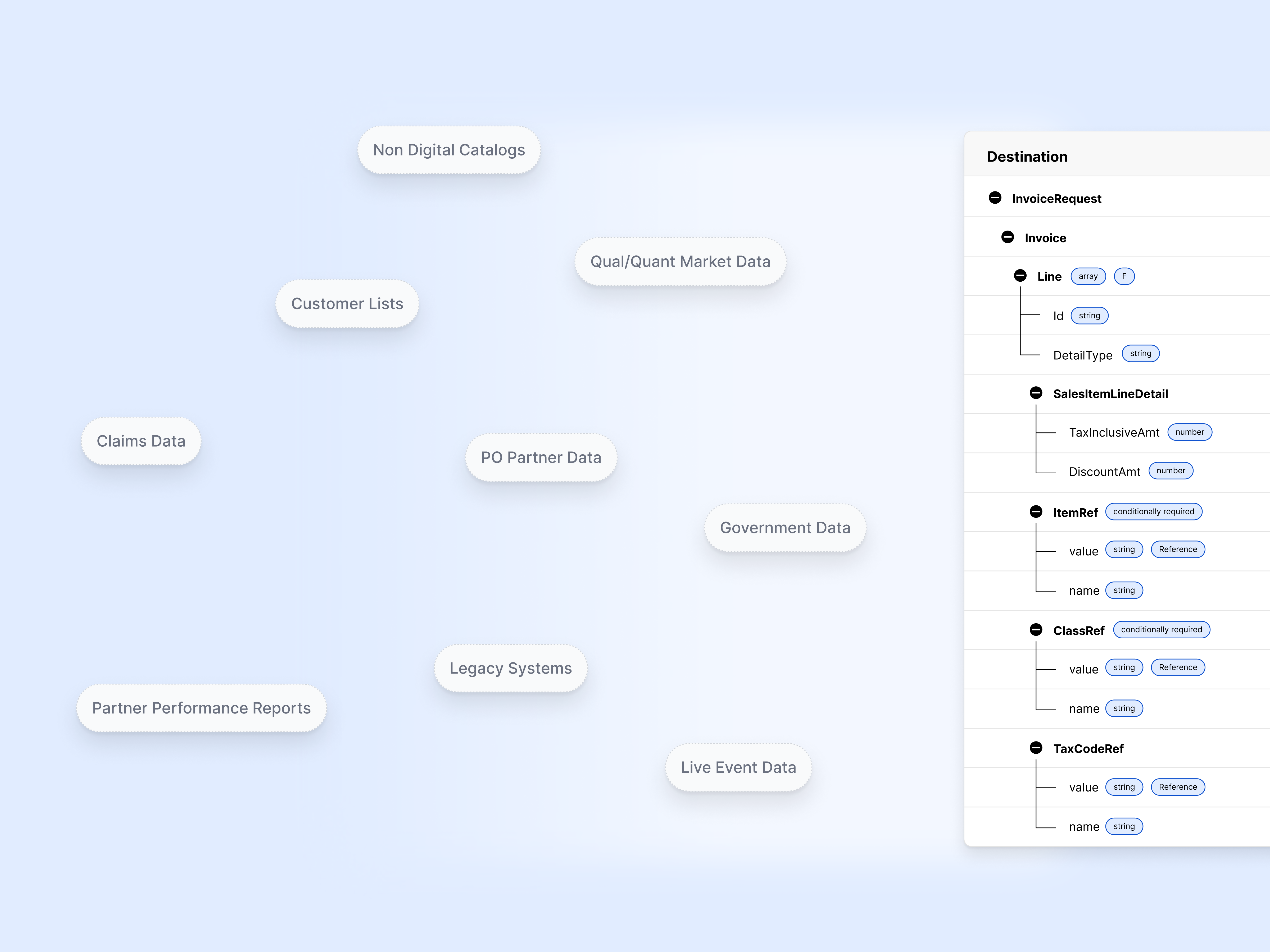Select the TaxInclusiveAmt field row

pyautogui.click(x=1114, y=433)
